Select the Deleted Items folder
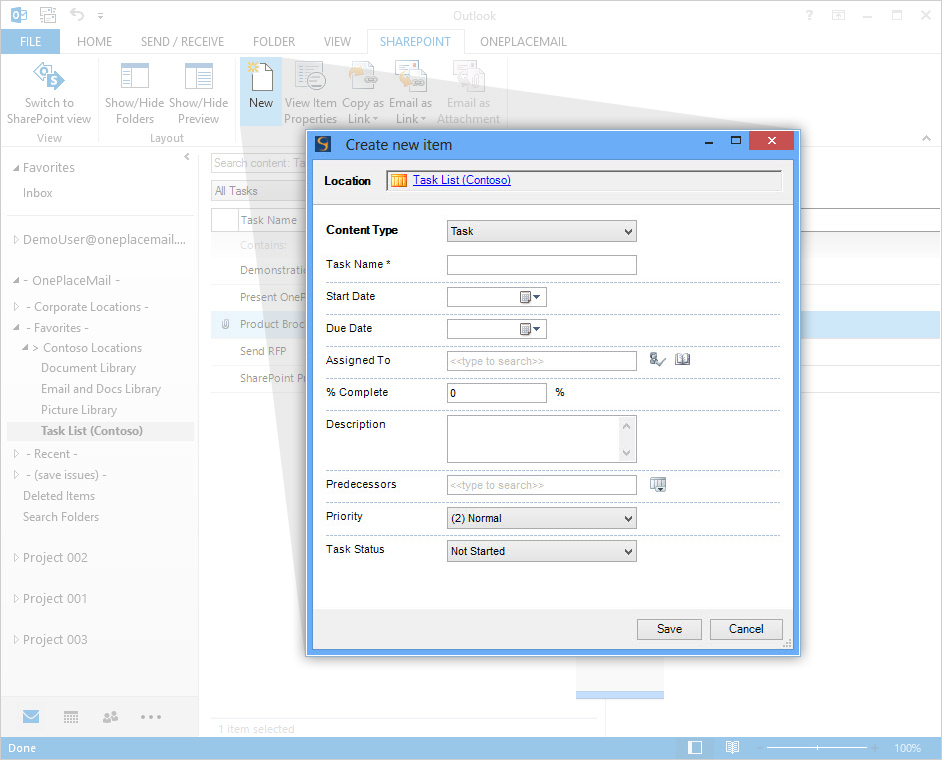This screenshot has height=760, width=942. point(59,496)
